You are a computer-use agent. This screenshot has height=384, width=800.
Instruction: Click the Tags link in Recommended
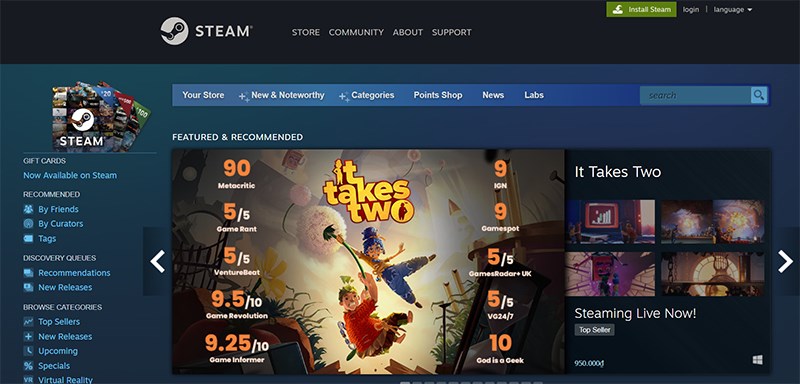coord(47,238)
